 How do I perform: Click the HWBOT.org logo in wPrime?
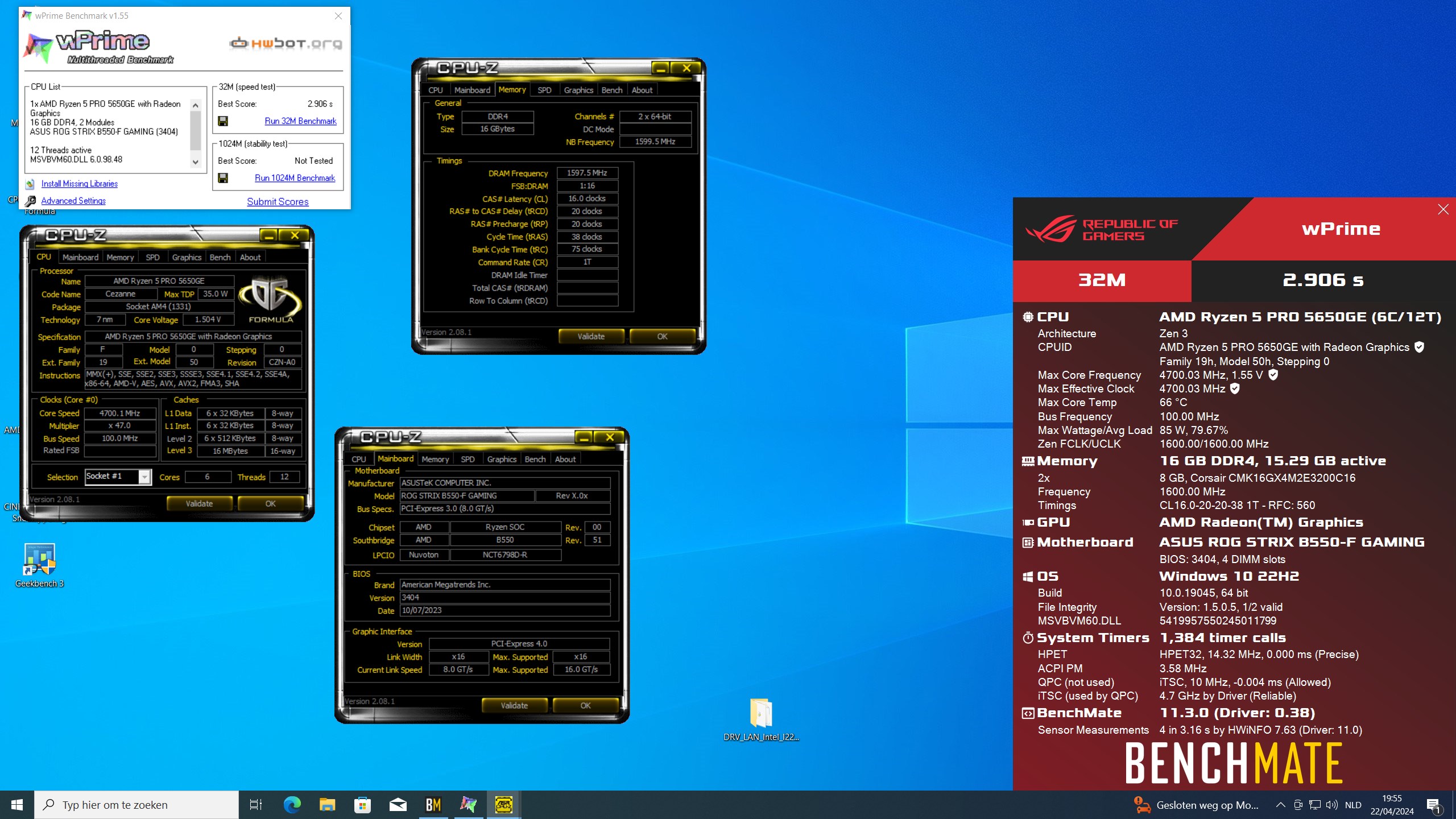(286, 43)
